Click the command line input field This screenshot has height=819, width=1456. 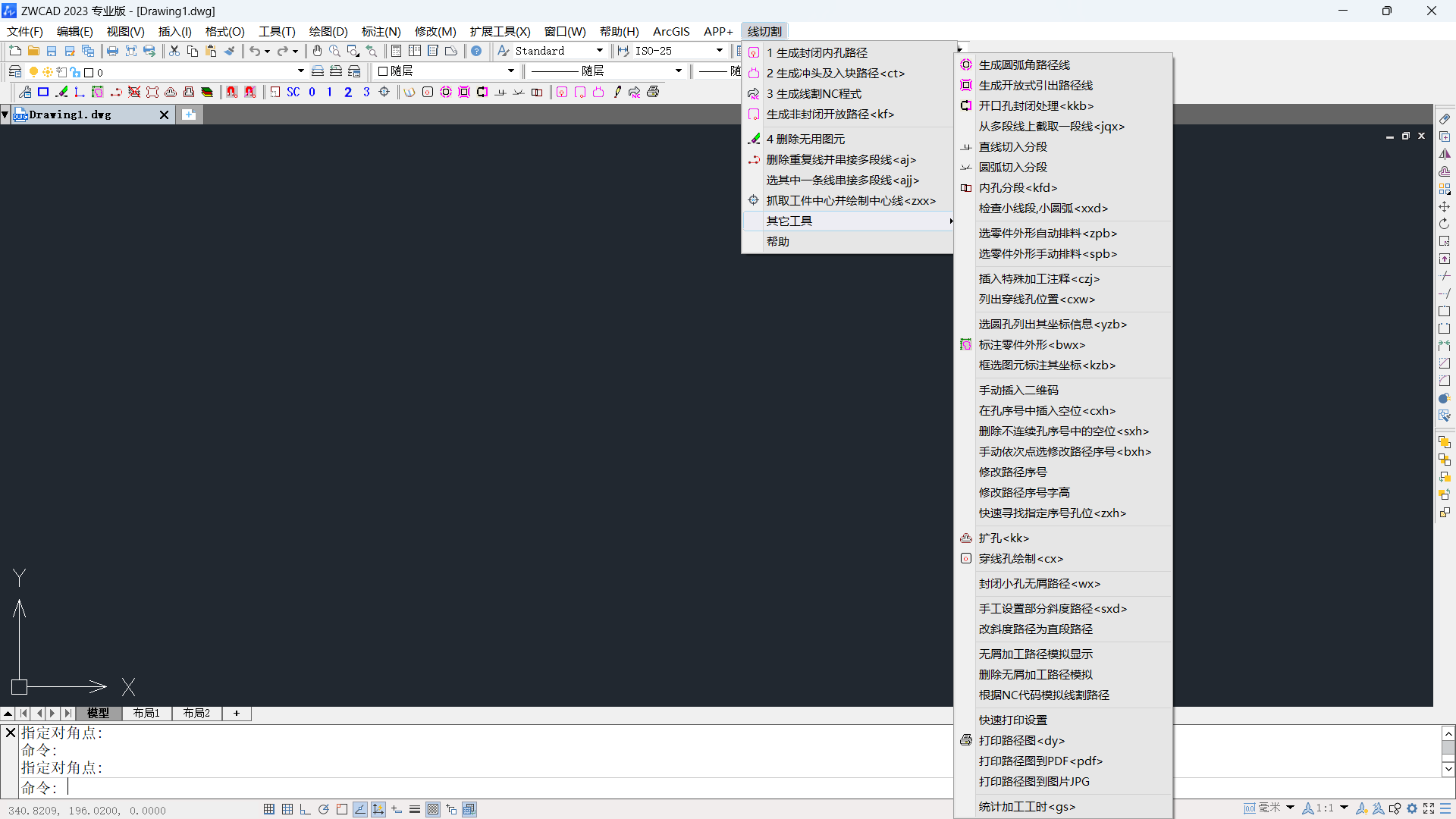pyautogui.click(x=455, y=788)
